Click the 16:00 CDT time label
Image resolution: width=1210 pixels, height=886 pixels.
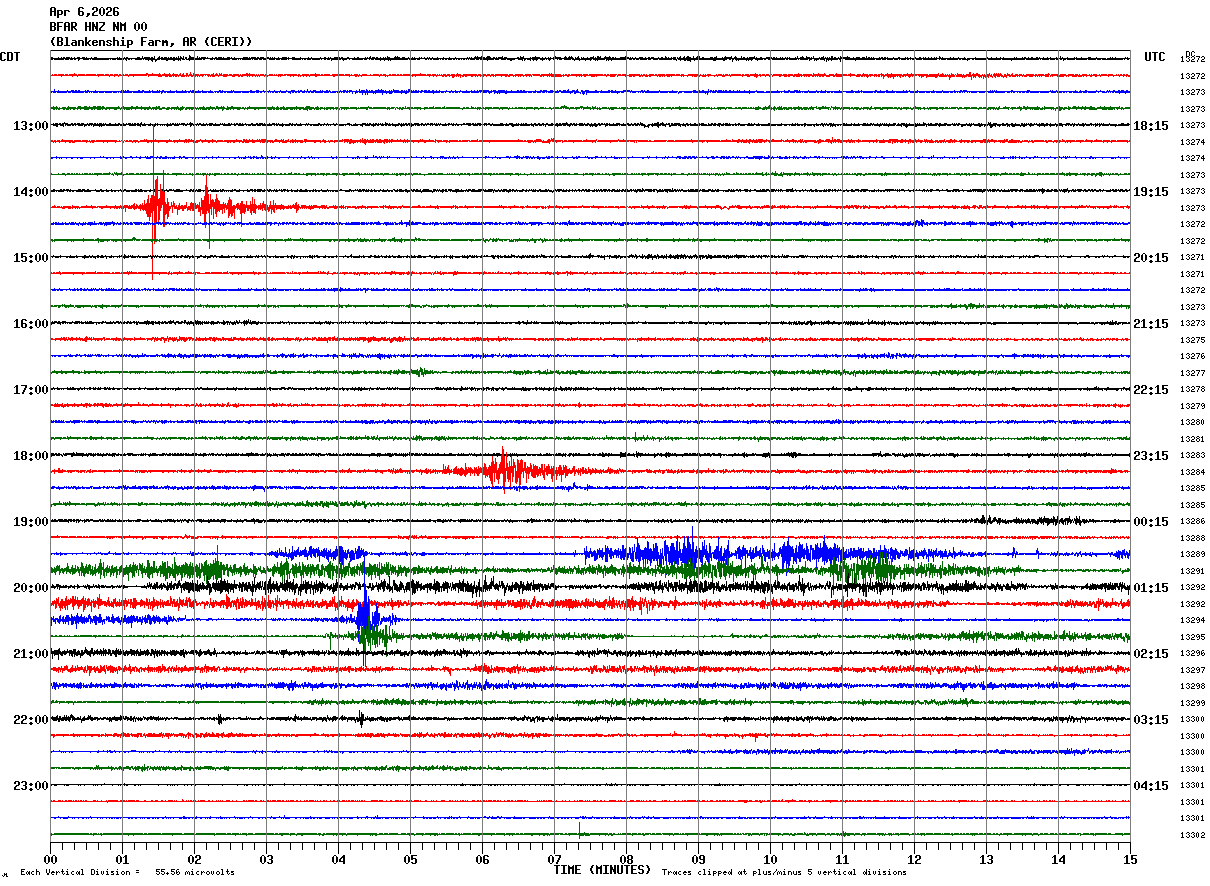click(x=31, y=324)
